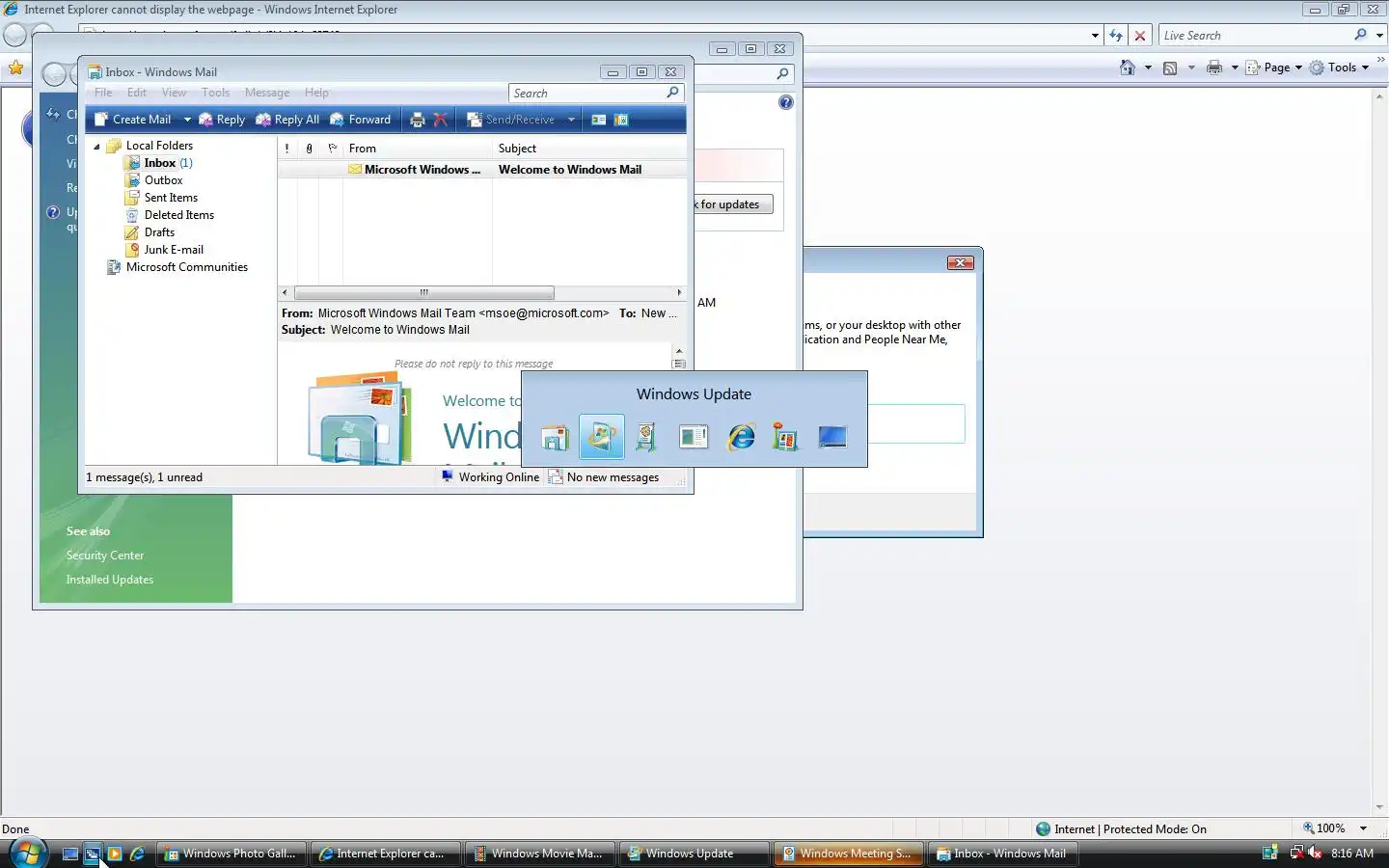Open the Help menu in Windows Mail

(x=316, y=93)
